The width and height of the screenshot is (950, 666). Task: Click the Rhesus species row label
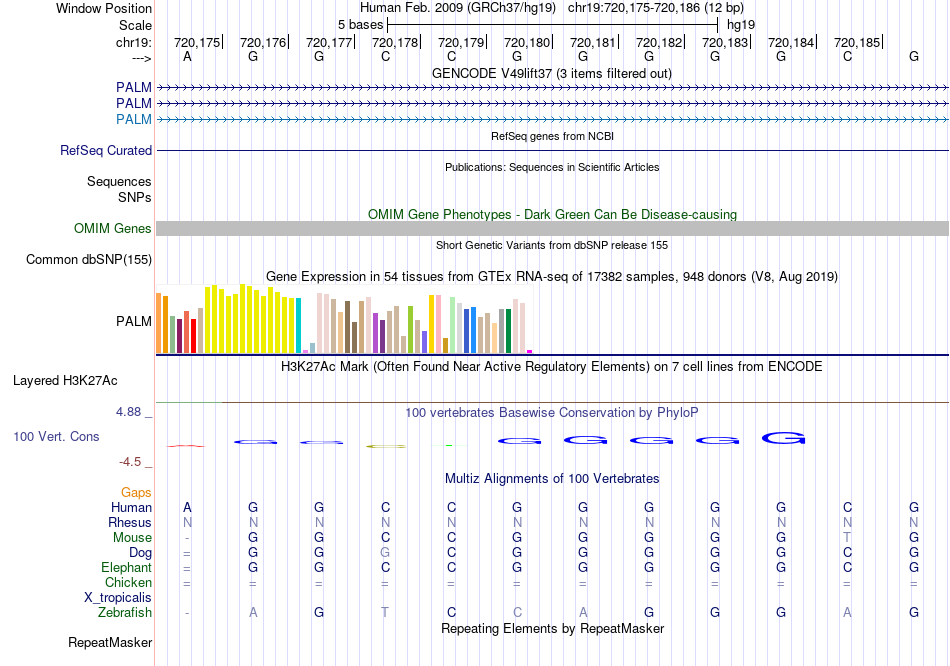coord(130,522)
